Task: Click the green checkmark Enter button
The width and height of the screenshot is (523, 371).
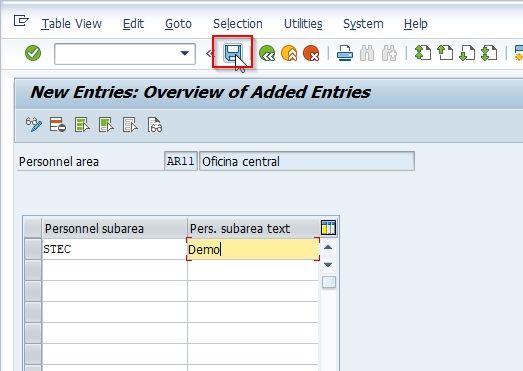Action: (33, 53)
